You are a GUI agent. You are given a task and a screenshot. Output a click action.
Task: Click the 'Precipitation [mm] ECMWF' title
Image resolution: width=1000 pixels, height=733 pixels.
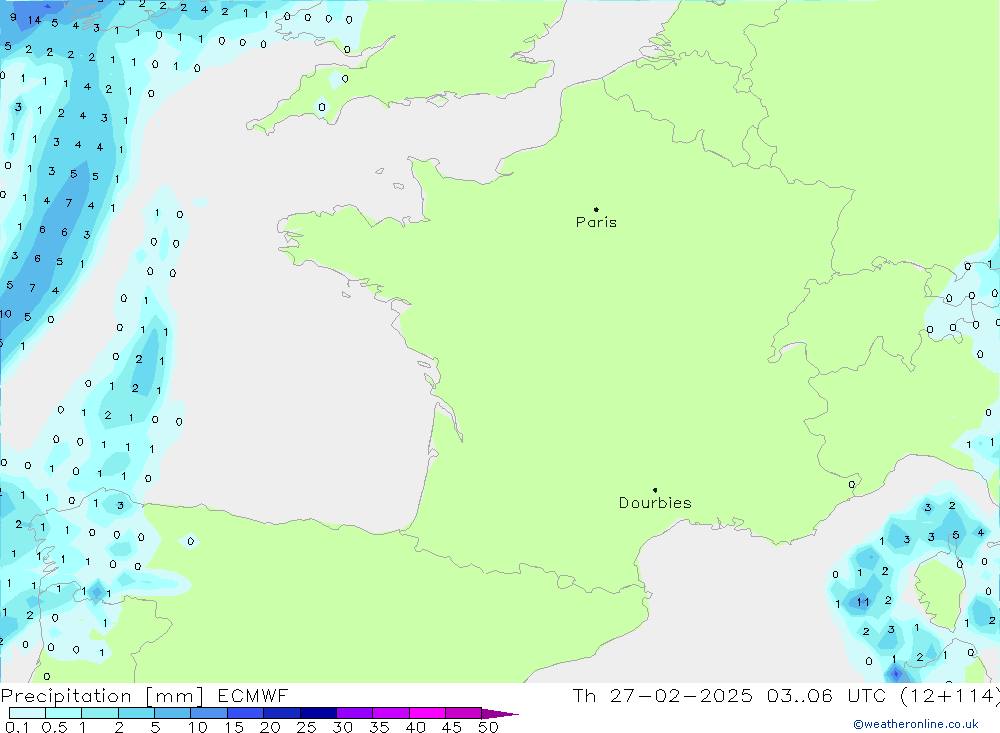[145, 695]
